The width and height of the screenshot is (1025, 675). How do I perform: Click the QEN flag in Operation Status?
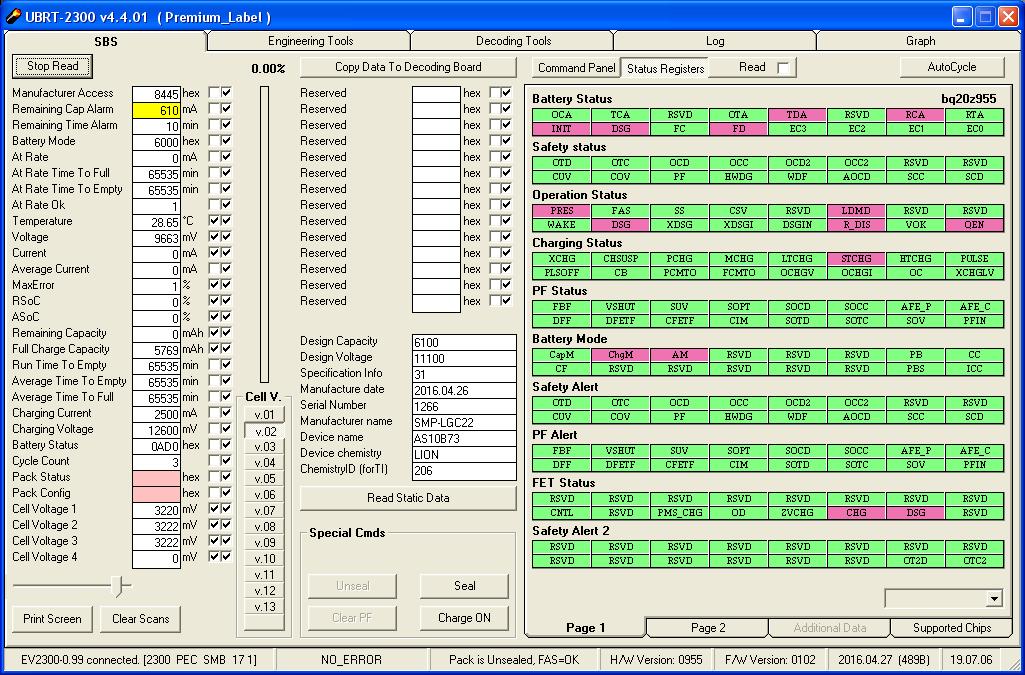(974, 225)
